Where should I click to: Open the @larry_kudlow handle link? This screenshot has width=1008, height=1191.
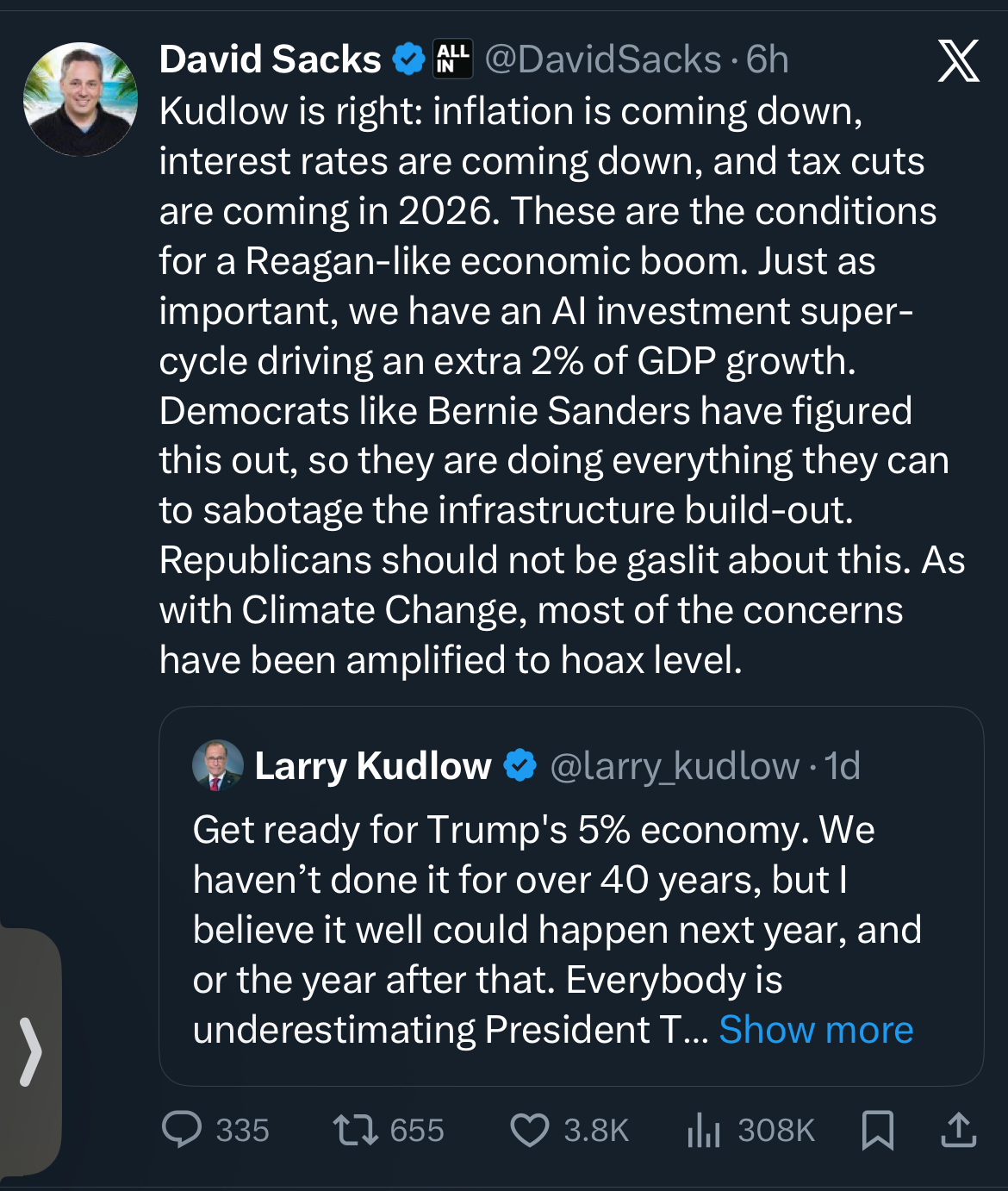674,765
